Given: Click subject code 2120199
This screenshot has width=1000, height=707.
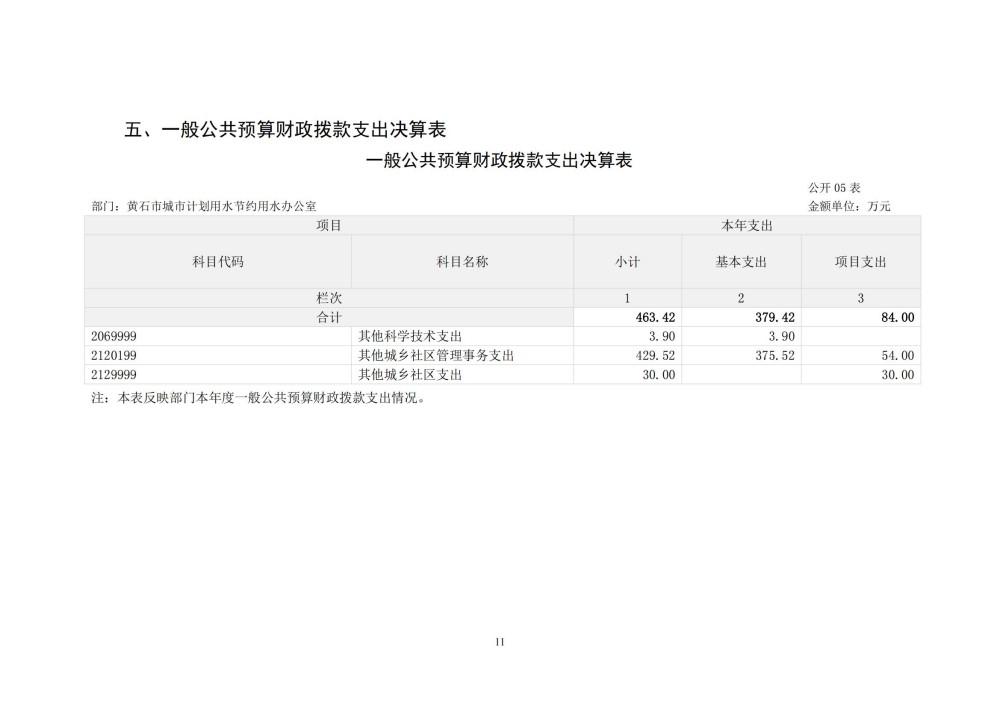Looking at the screenshot, I should tap(114, 355).
